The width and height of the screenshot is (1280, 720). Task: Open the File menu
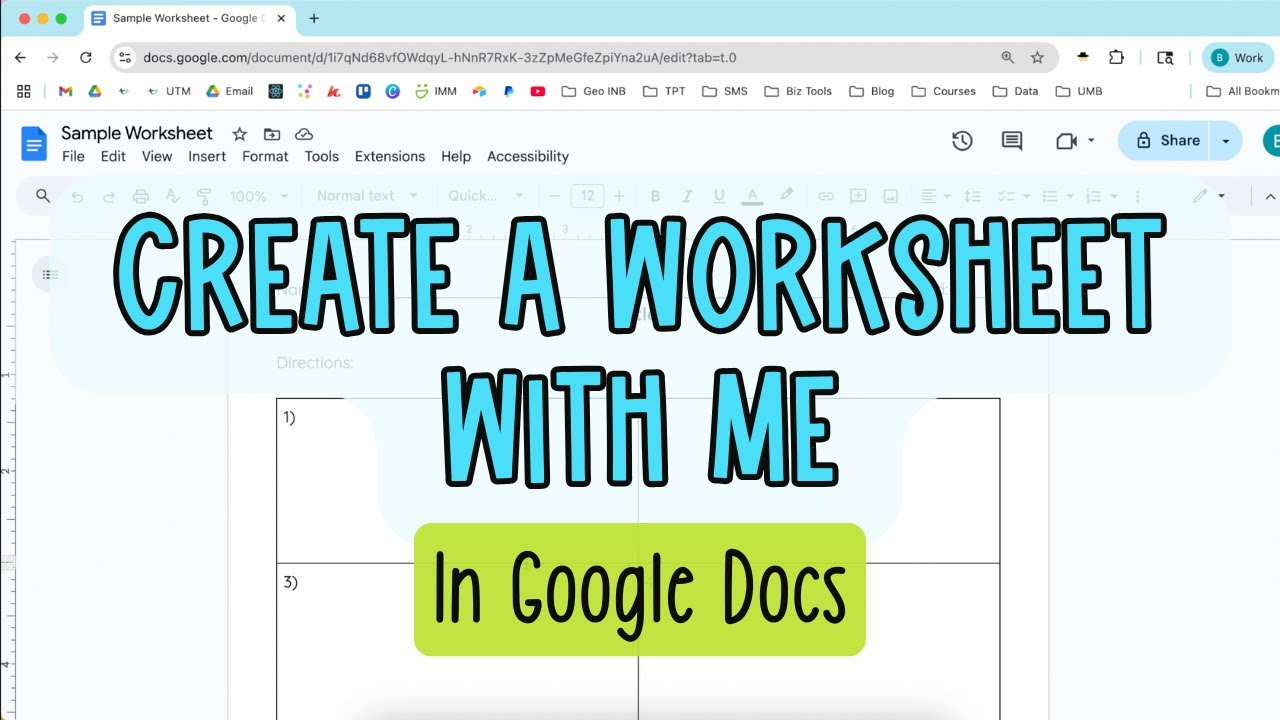tap(73, 156)
